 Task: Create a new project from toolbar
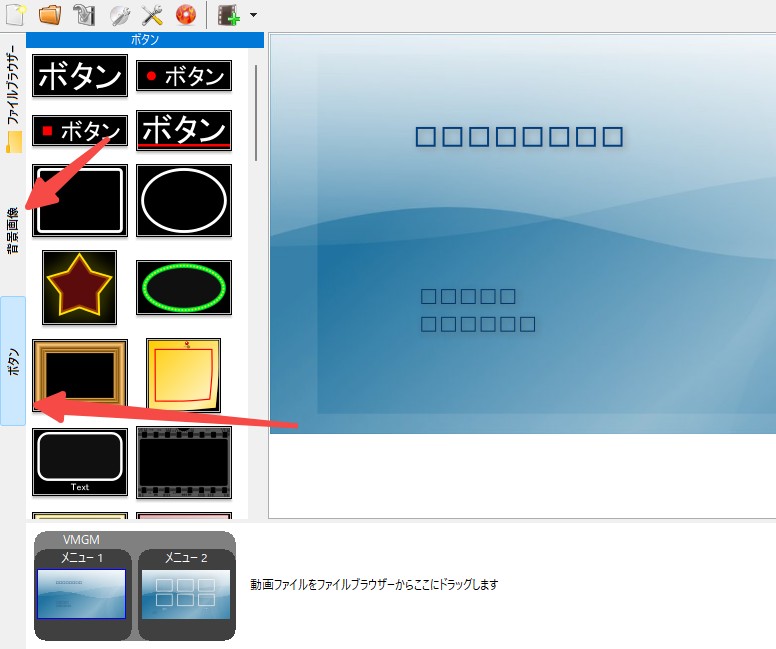(15, 14)
